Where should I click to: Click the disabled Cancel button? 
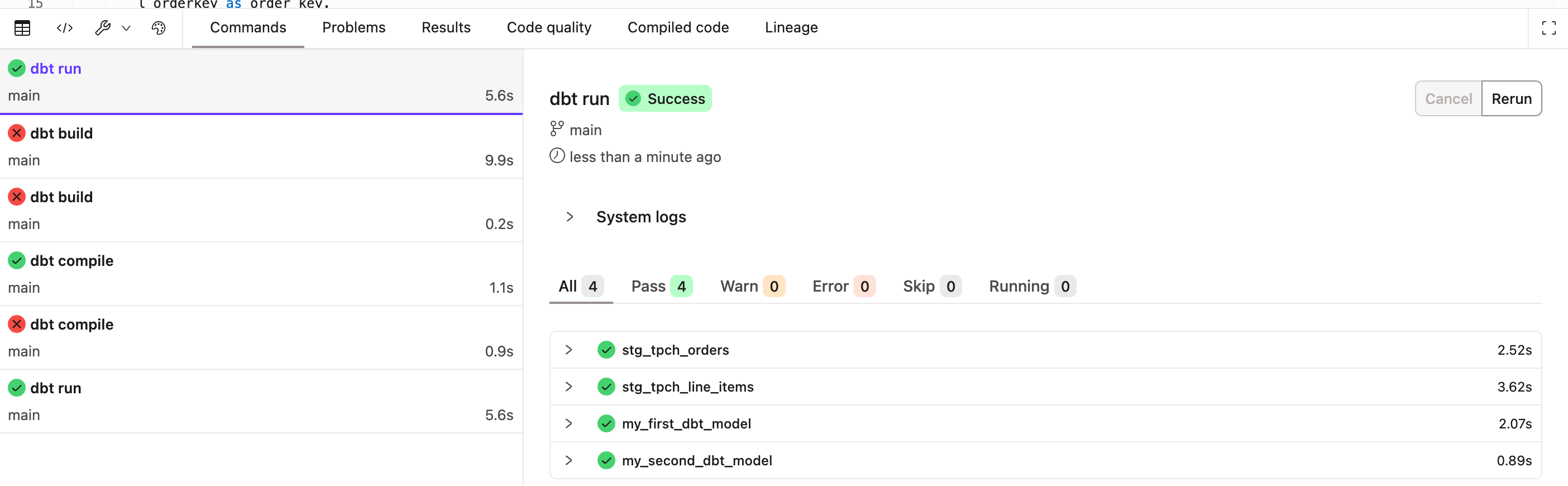click(x=1448, y=99)
